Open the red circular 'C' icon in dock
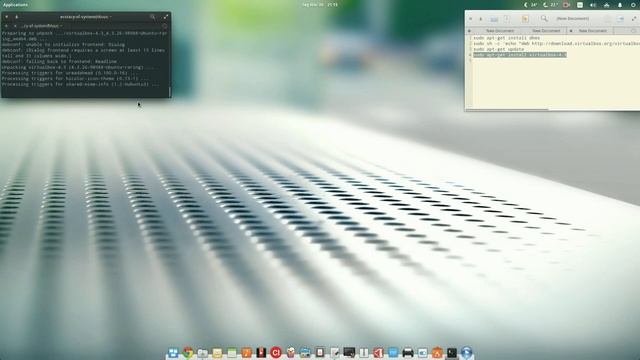 coord(276,352)
